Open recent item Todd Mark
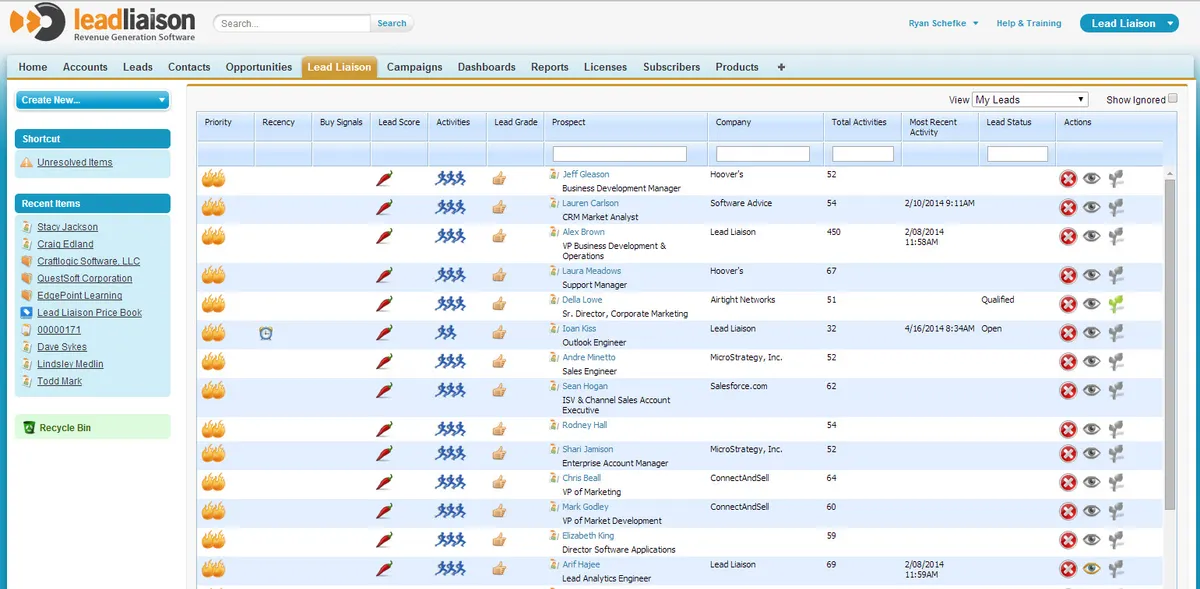 (59, 381)
